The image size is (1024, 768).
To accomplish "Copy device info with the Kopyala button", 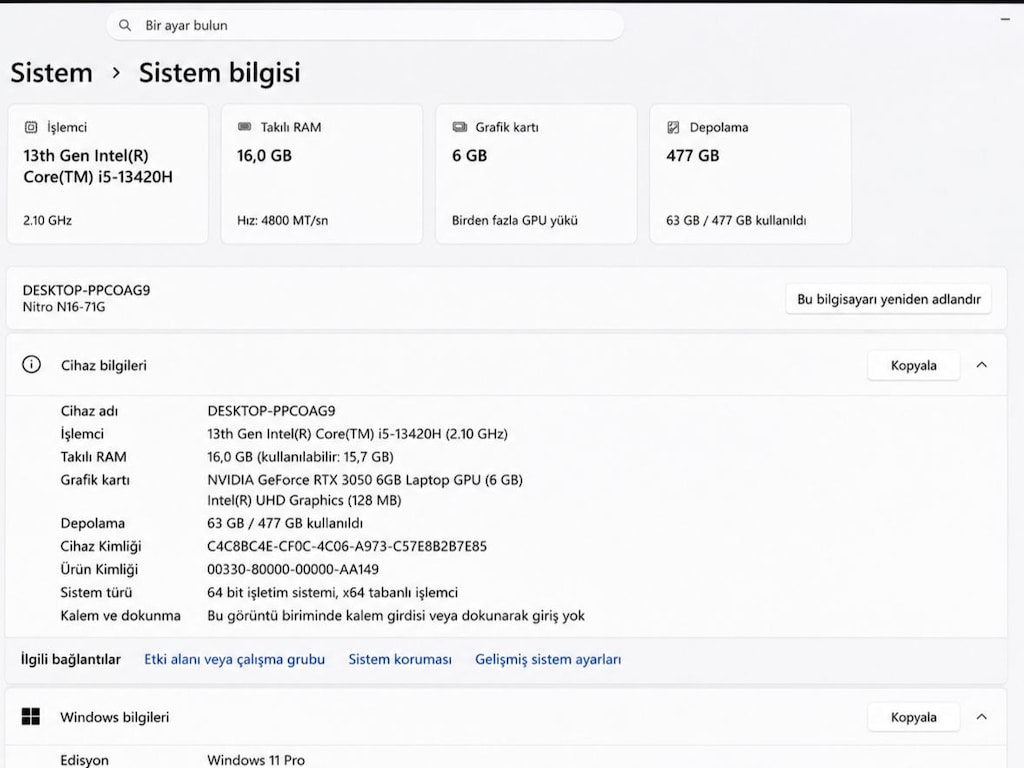I will pos(914,365).
